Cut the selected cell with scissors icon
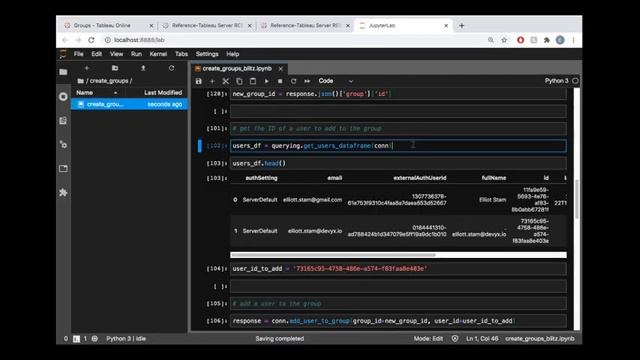This screenshot has width=640, height=360. tap(225, 81)
